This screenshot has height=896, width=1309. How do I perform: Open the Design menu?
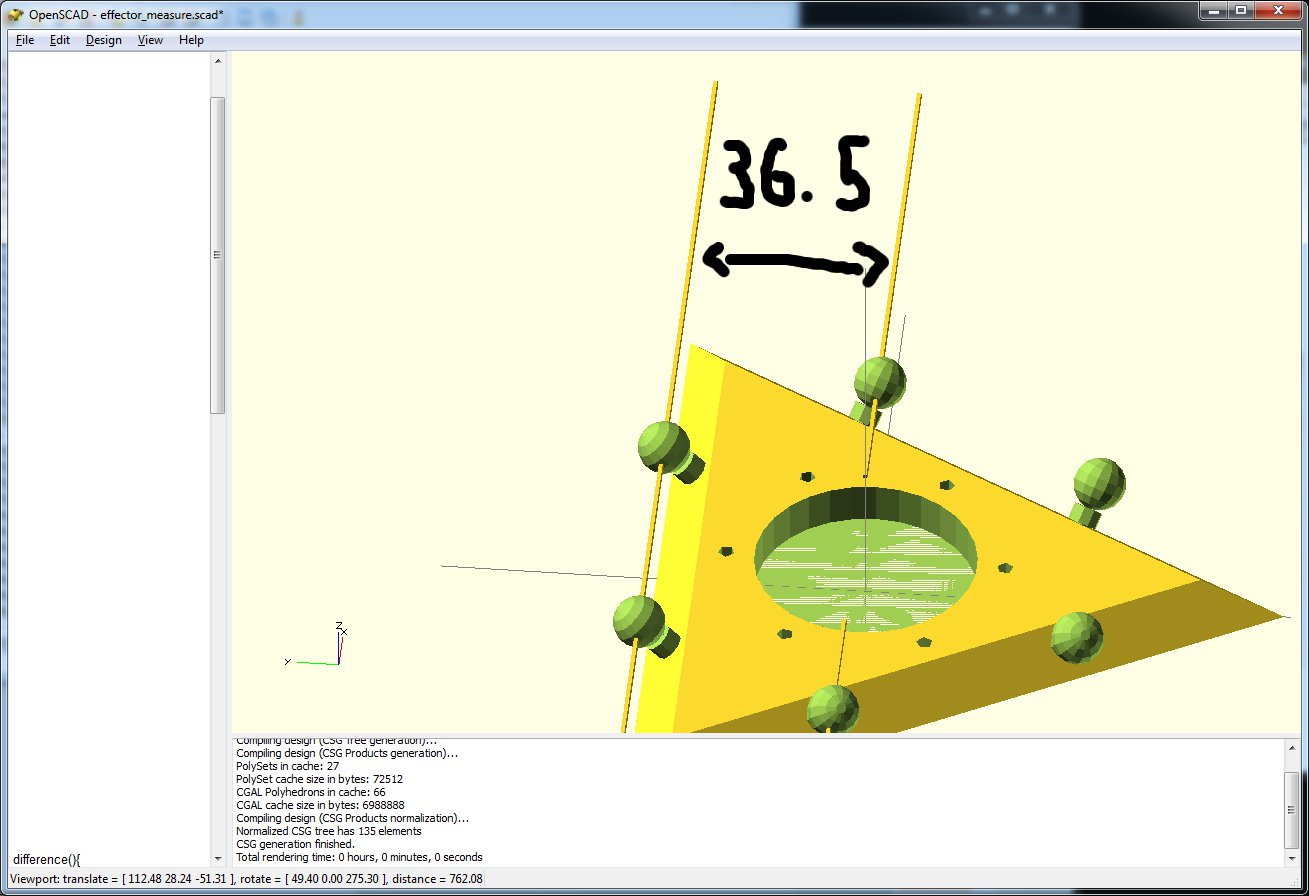point(103,40)
